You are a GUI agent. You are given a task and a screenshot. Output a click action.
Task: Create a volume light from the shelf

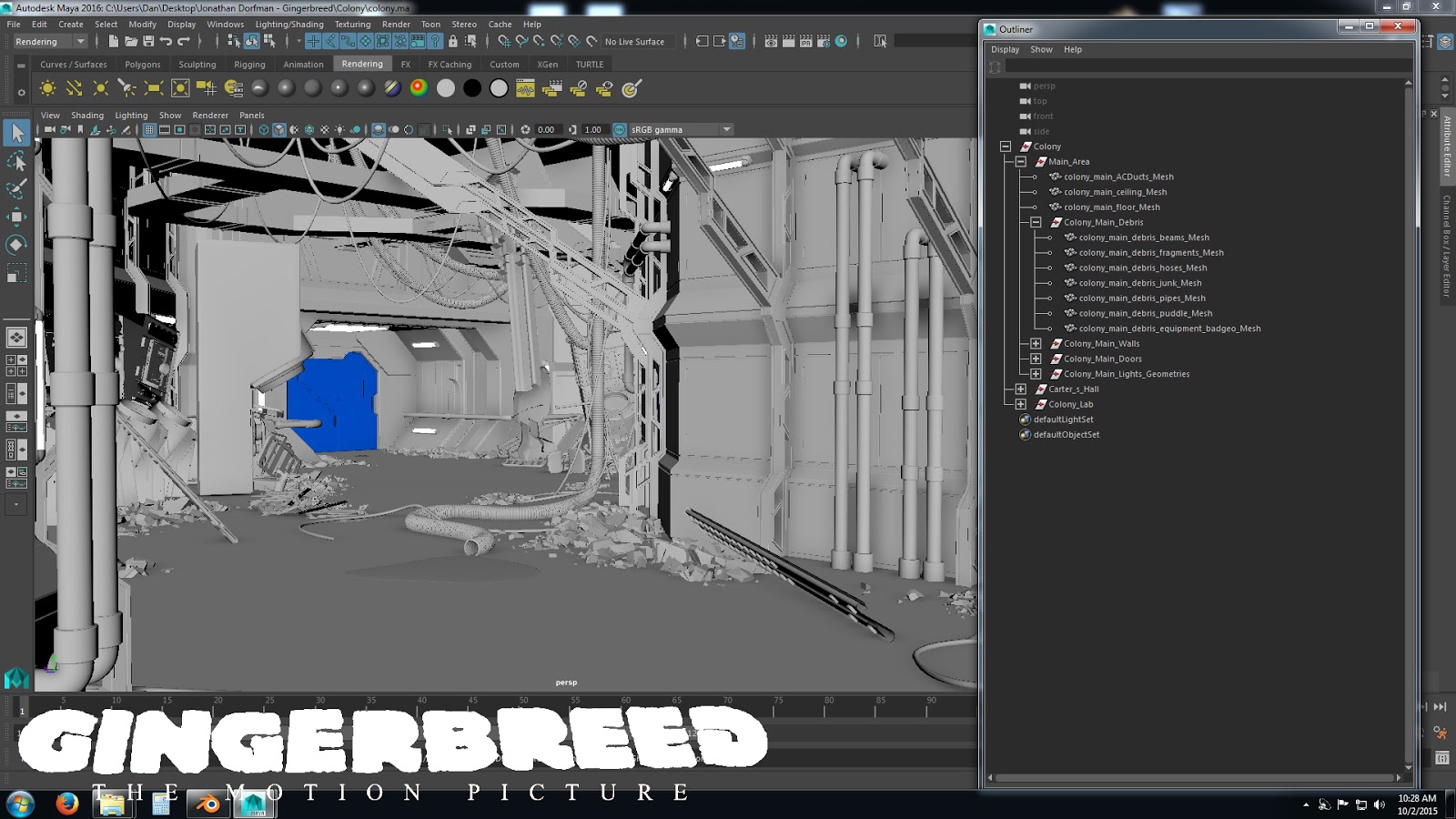(x=180, y=88)
